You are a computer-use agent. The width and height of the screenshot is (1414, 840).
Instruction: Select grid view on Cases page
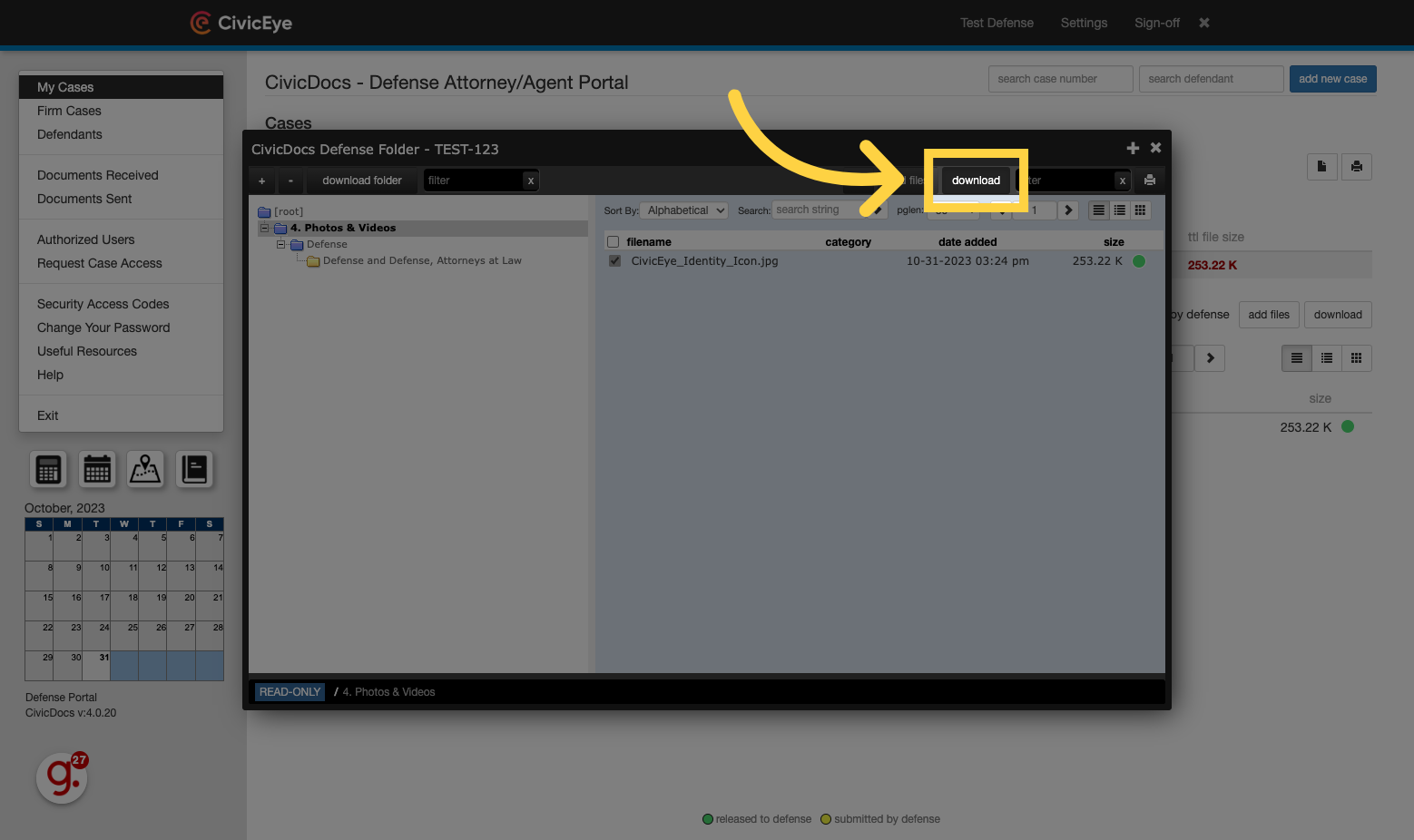(x=1357, y=358)
